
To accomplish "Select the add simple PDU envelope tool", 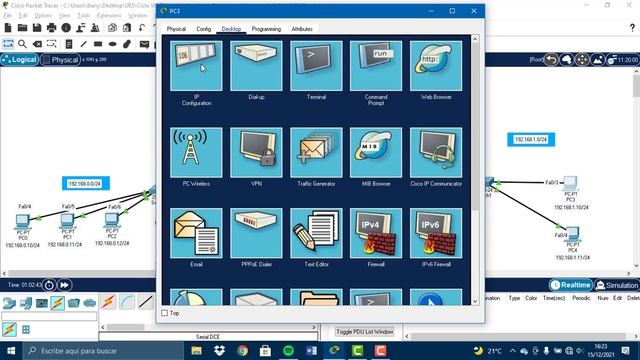I will [144, 44].
